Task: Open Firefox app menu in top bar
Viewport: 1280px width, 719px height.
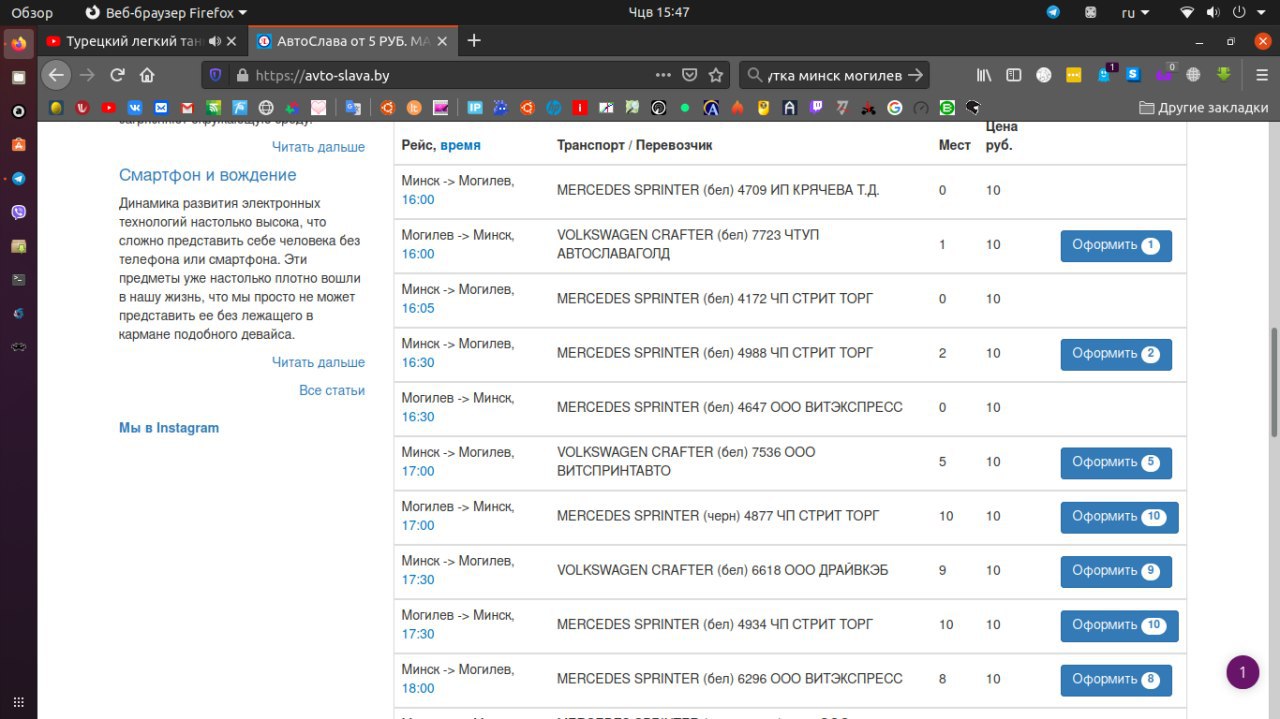Action: coord(166,12)
